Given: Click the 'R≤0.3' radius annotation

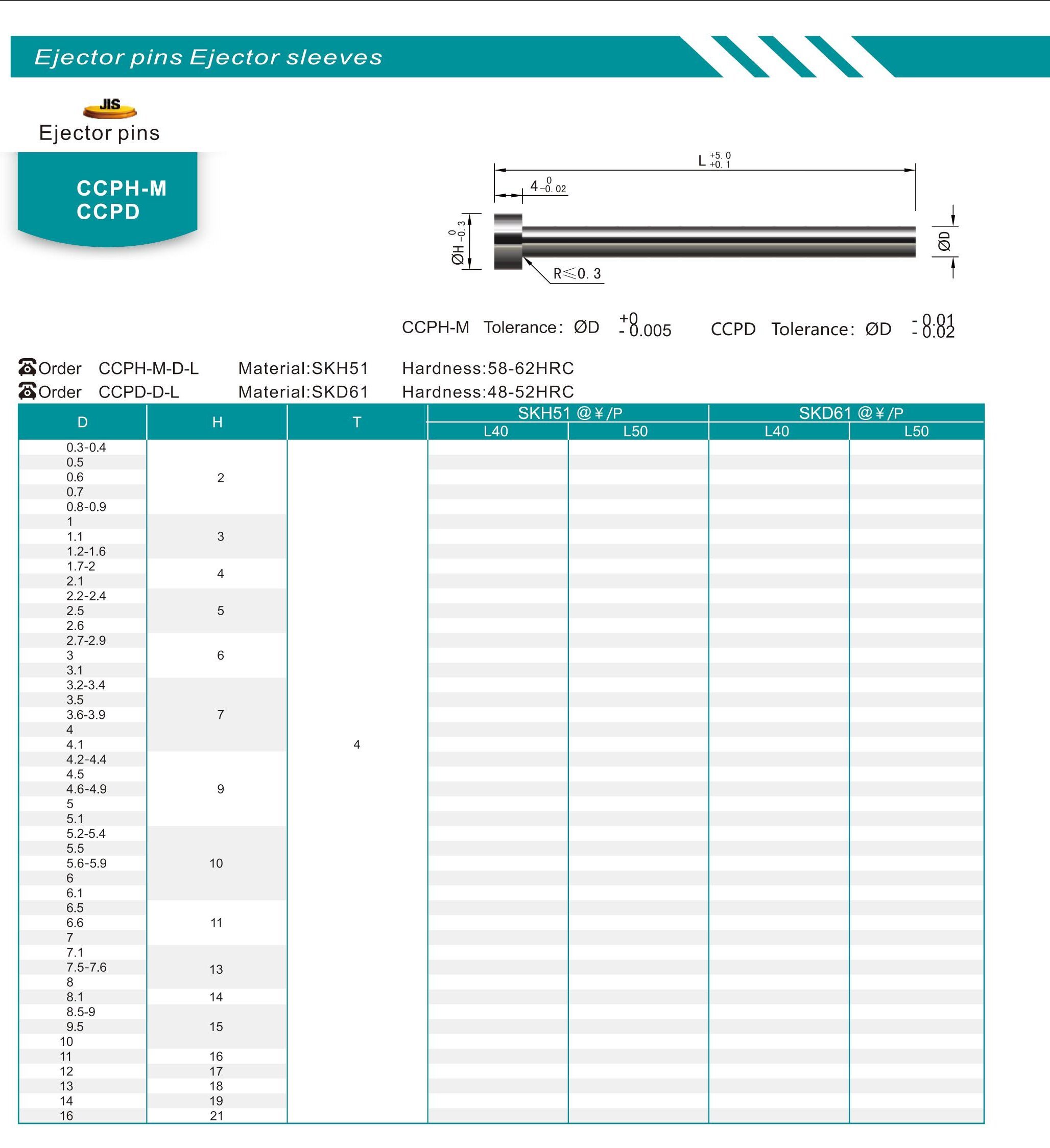Looking at the screenshot, I should point(577,274).
